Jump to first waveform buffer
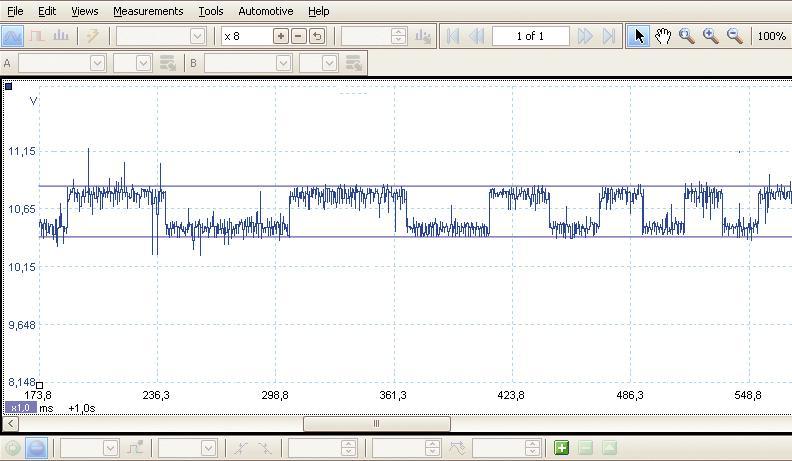Viewport: 792px width, 461px height. pyautogui.click(x=453, y=36)
